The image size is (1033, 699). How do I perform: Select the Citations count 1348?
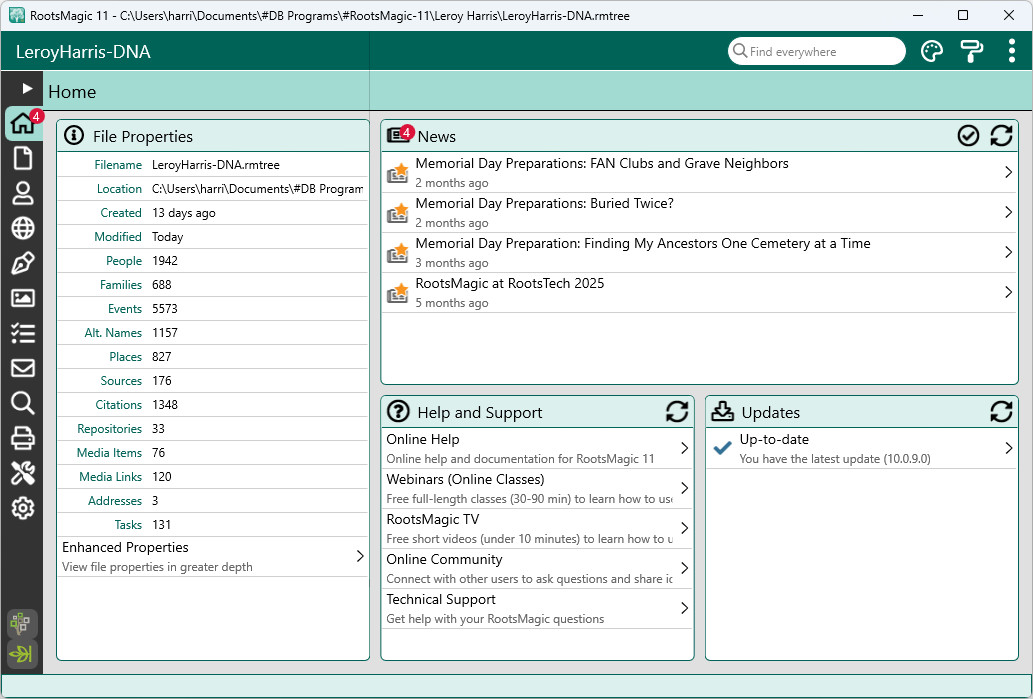[x=165, y=405]
